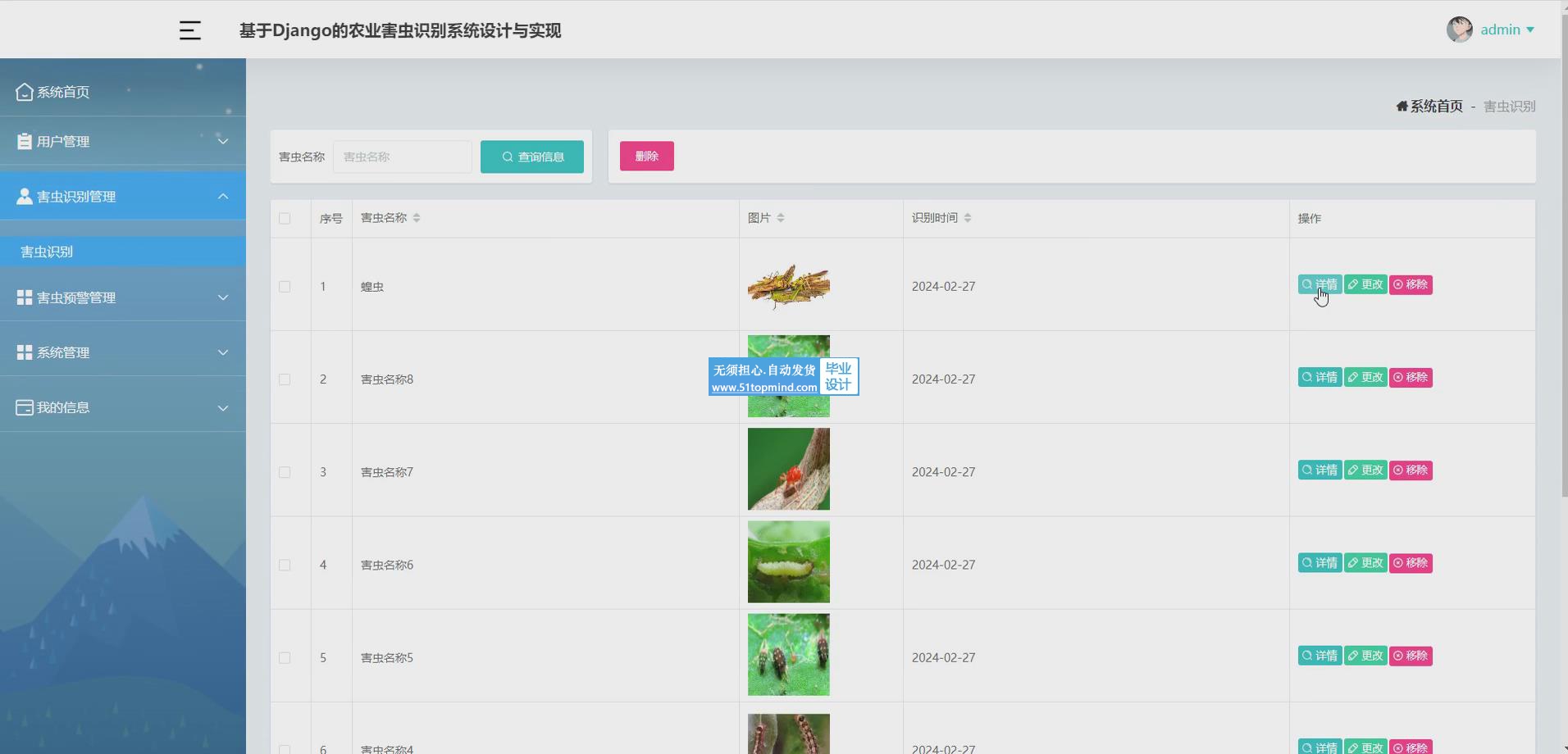Screen dimensions: 1568x754
Task: Open 详情 for 害虫名称5 row
Action: click(x=1320, y=655)
